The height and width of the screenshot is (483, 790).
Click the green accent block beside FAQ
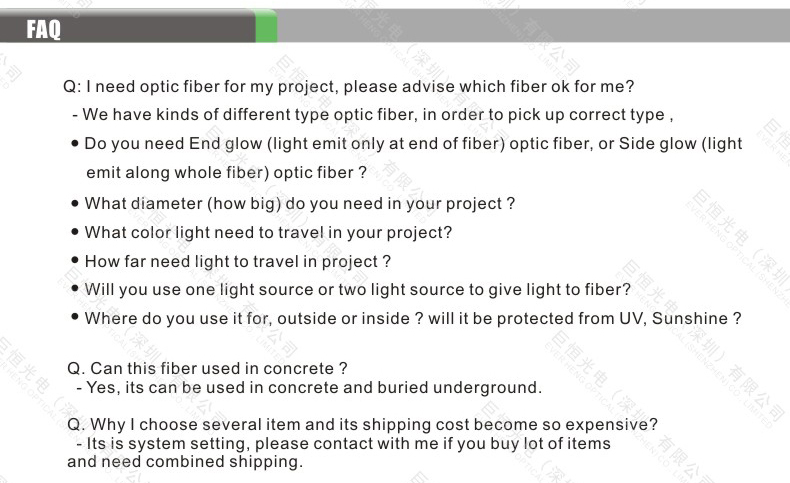point(266,26)
